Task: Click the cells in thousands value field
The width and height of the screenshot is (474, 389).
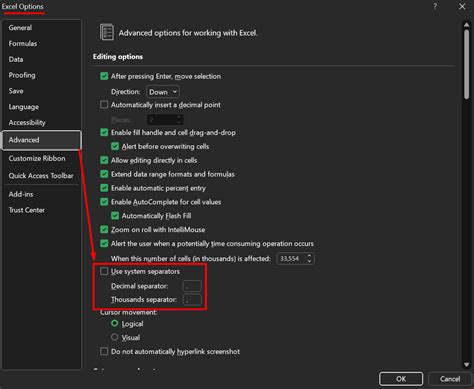Action: pos(292,258)
